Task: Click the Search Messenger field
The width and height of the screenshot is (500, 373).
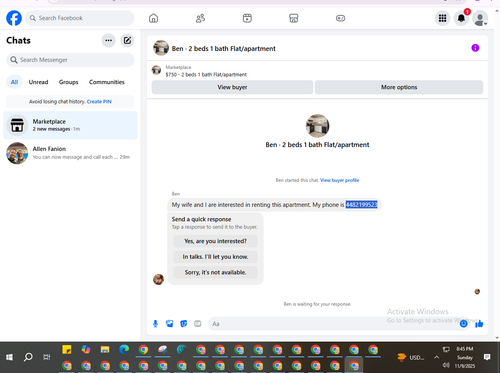Action: (x=70, y=60)
